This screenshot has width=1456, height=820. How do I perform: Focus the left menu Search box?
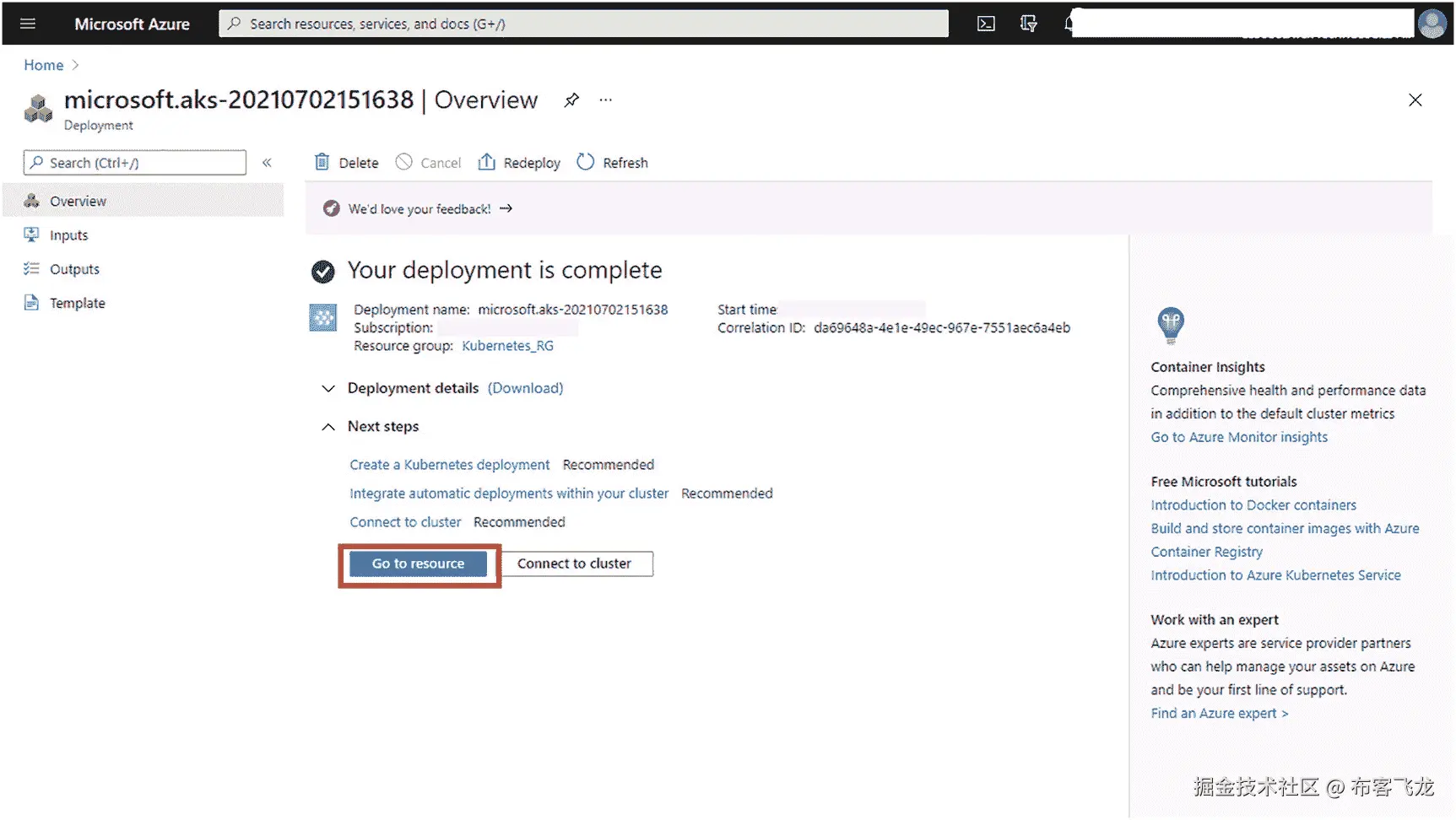[135, 163]
